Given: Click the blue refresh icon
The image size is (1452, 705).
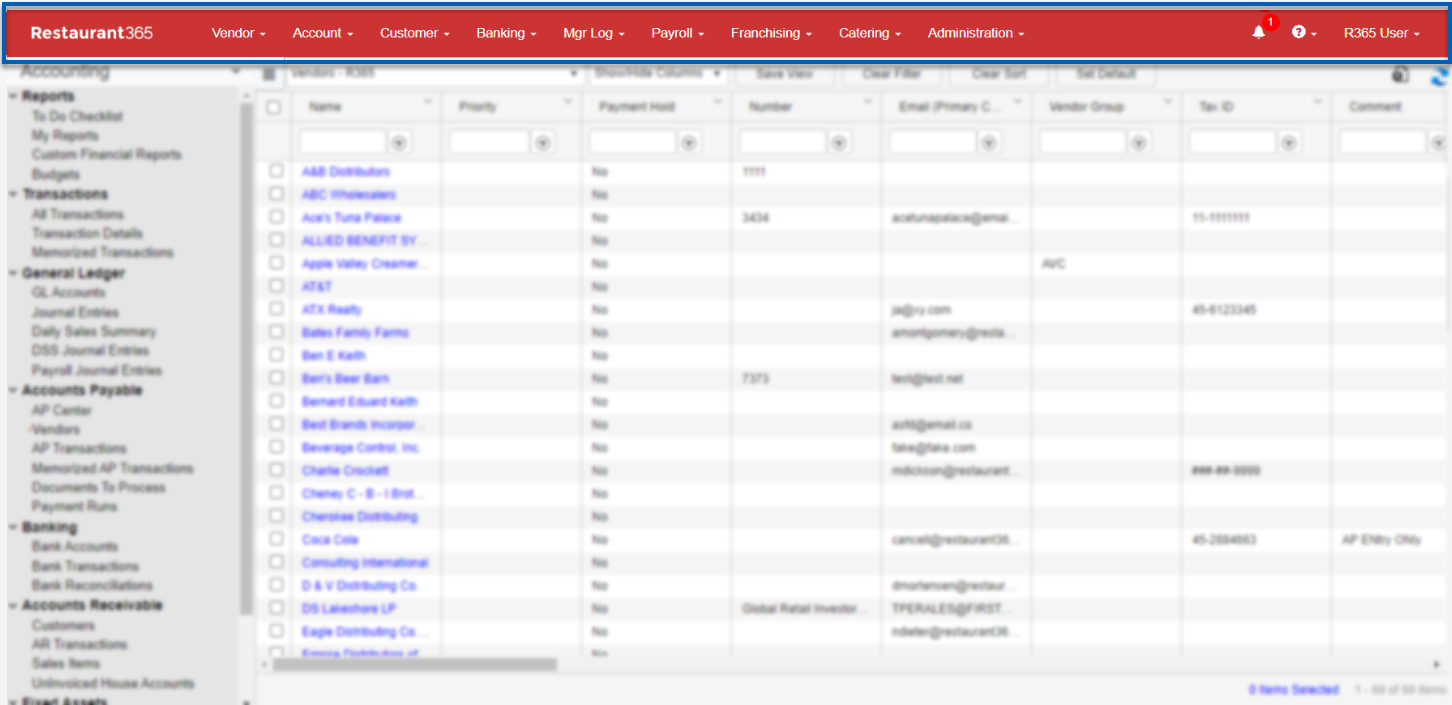Looking at the screenshot, I should coord(1439,76).
